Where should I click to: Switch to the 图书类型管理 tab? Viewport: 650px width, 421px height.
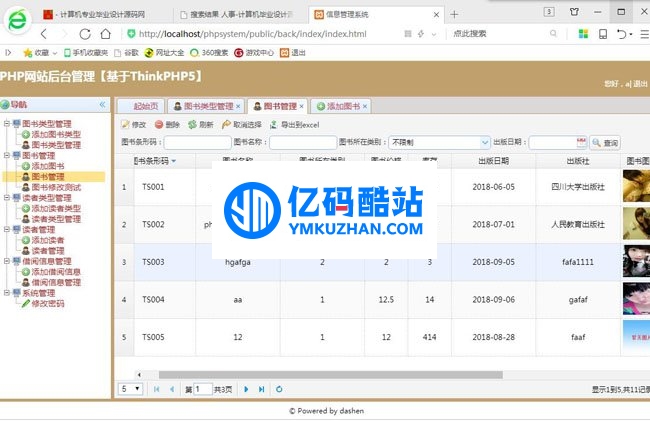point(204,106)
